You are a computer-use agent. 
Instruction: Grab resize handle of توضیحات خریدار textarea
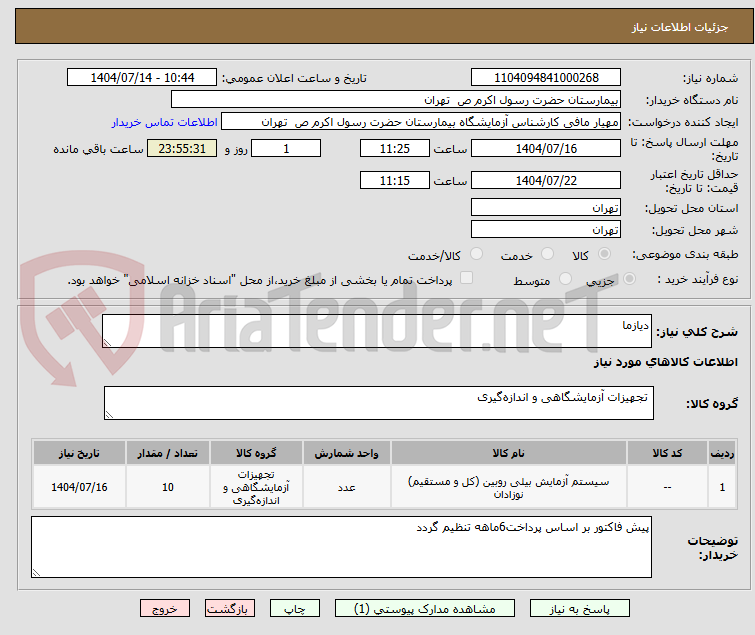[x=36, y=573]
